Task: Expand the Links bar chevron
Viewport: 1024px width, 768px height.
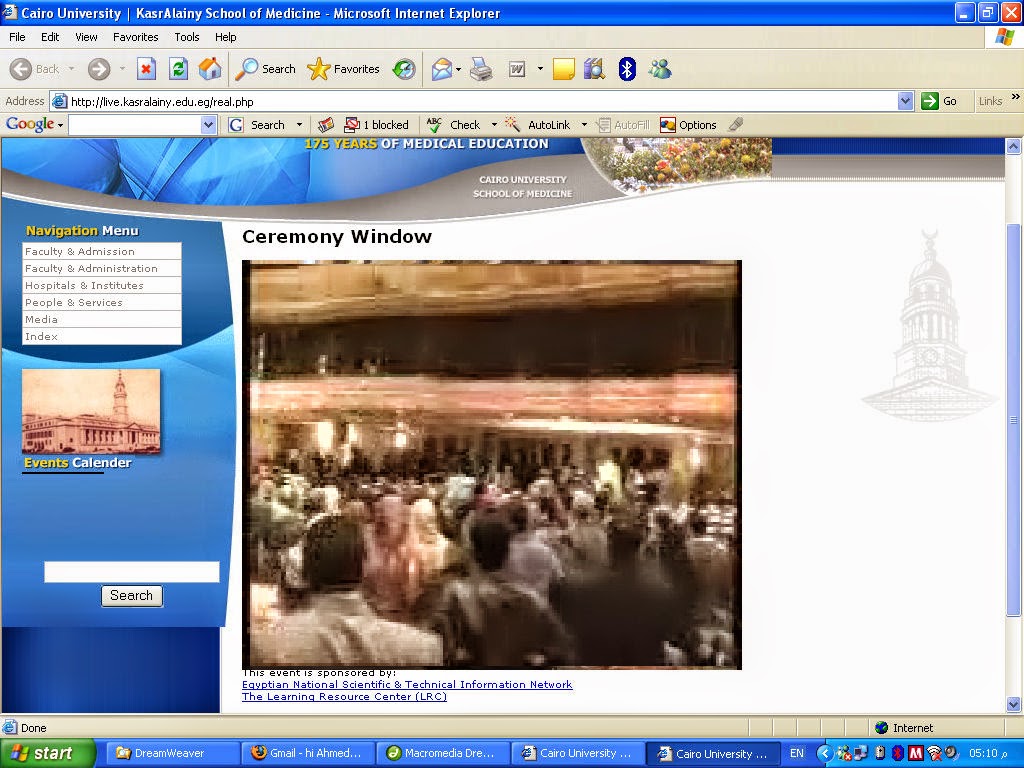Action: pos(1016,97)
